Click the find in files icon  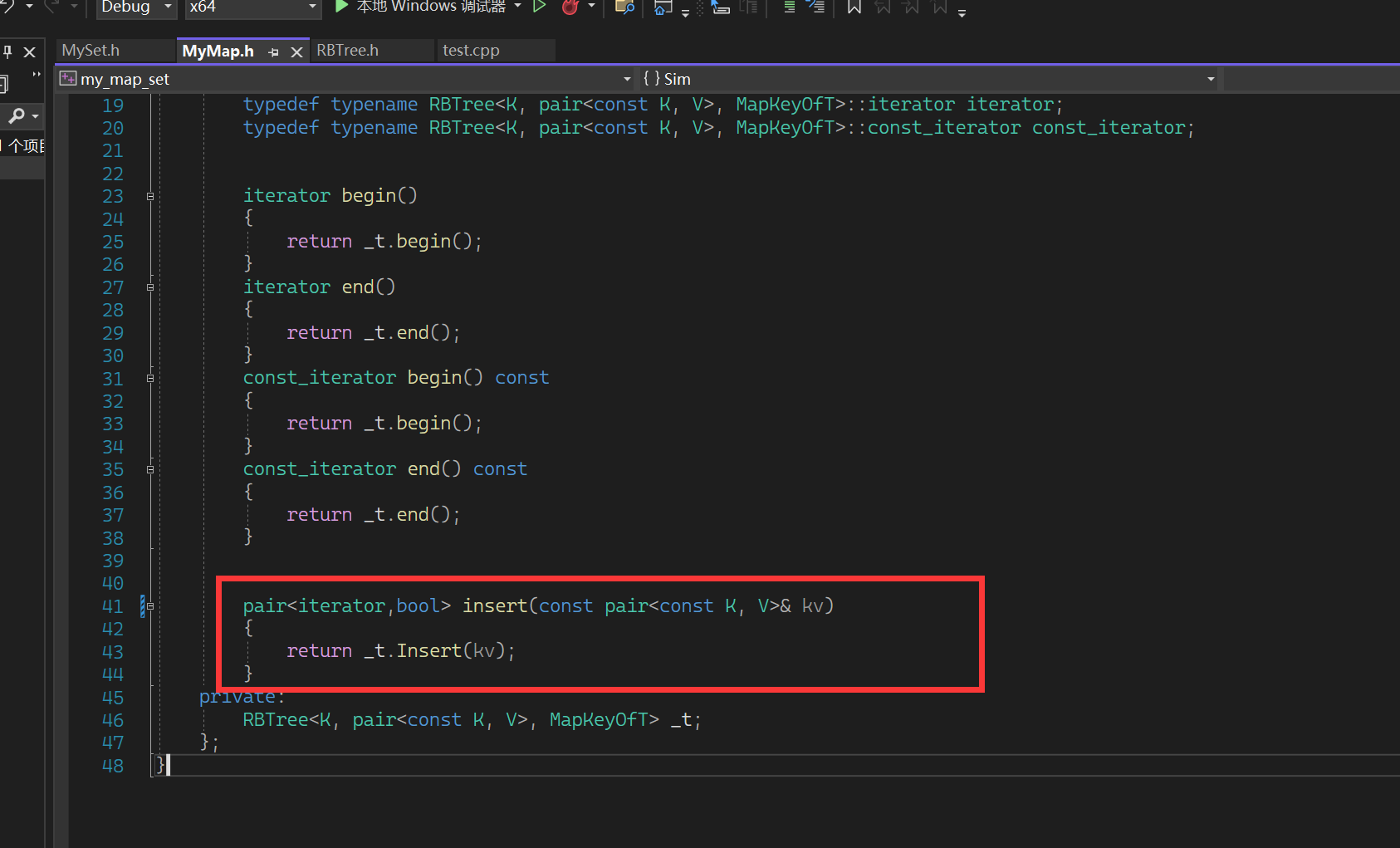coord(624,7)
